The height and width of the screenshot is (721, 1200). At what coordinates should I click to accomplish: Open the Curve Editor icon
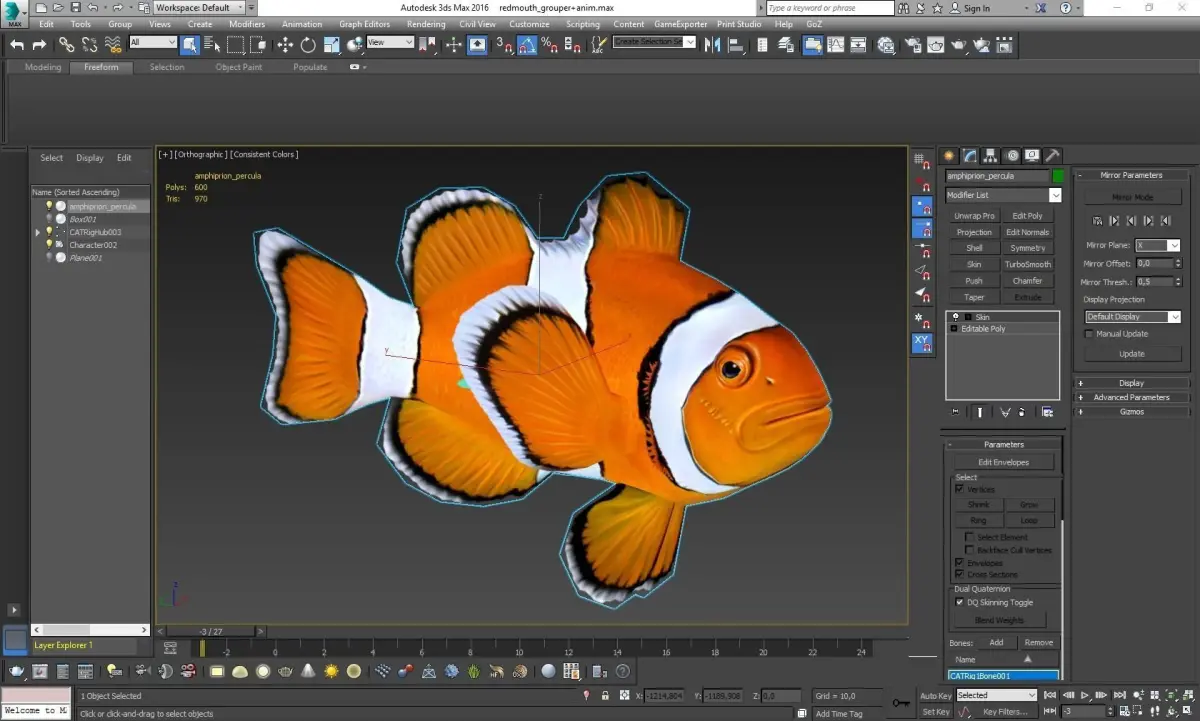click(x=835, y=45)
